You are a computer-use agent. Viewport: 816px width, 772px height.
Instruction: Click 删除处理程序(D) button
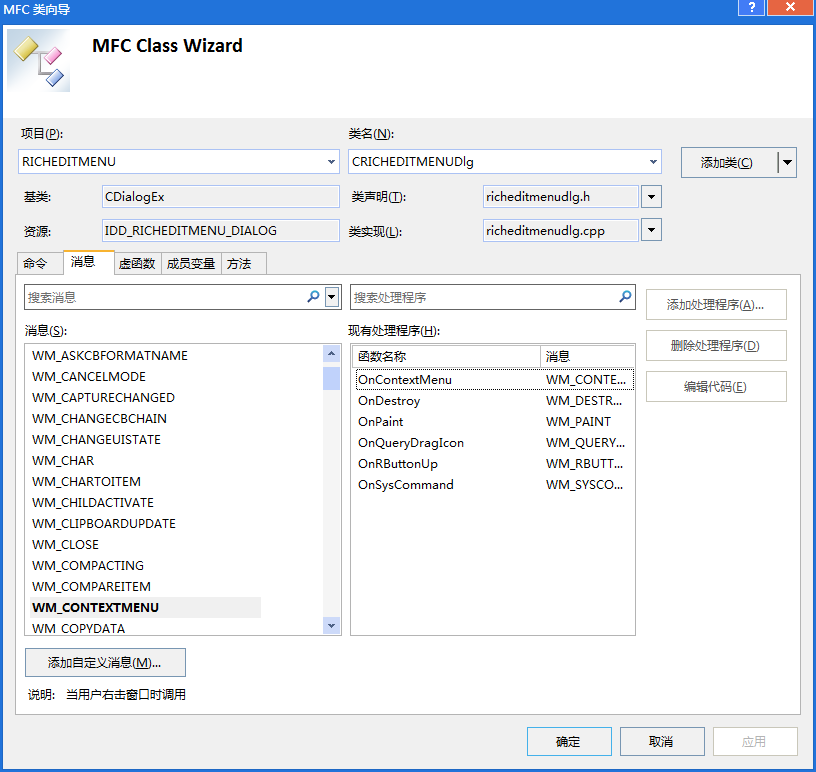[x=716, y=346]
